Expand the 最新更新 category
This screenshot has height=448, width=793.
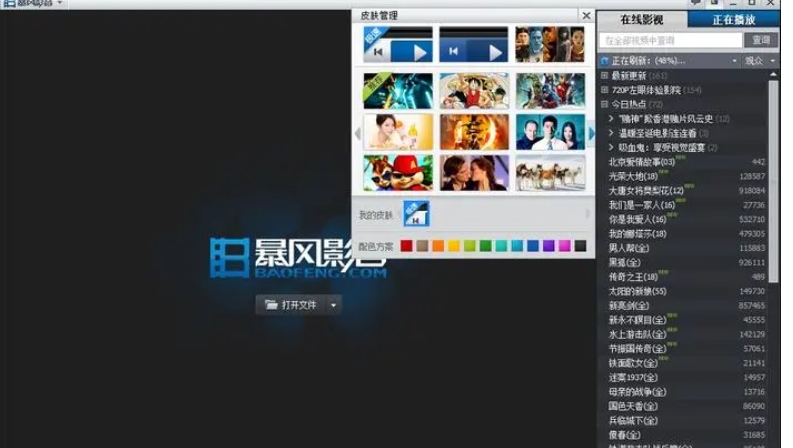click(604, 75)
